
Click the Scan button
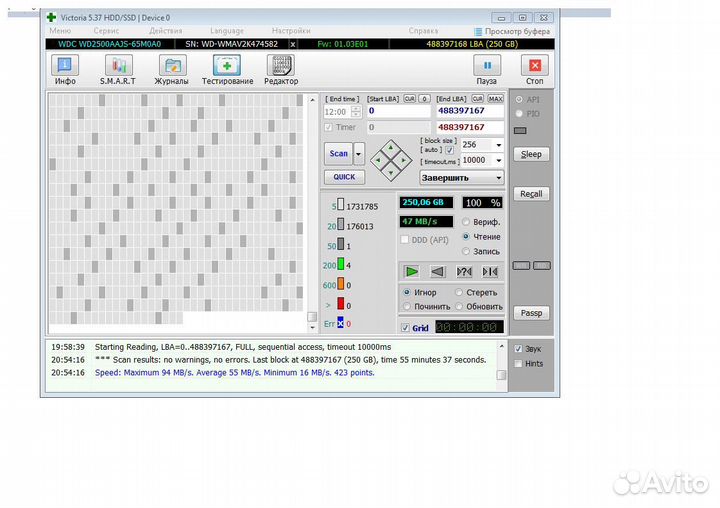point(338,154)
